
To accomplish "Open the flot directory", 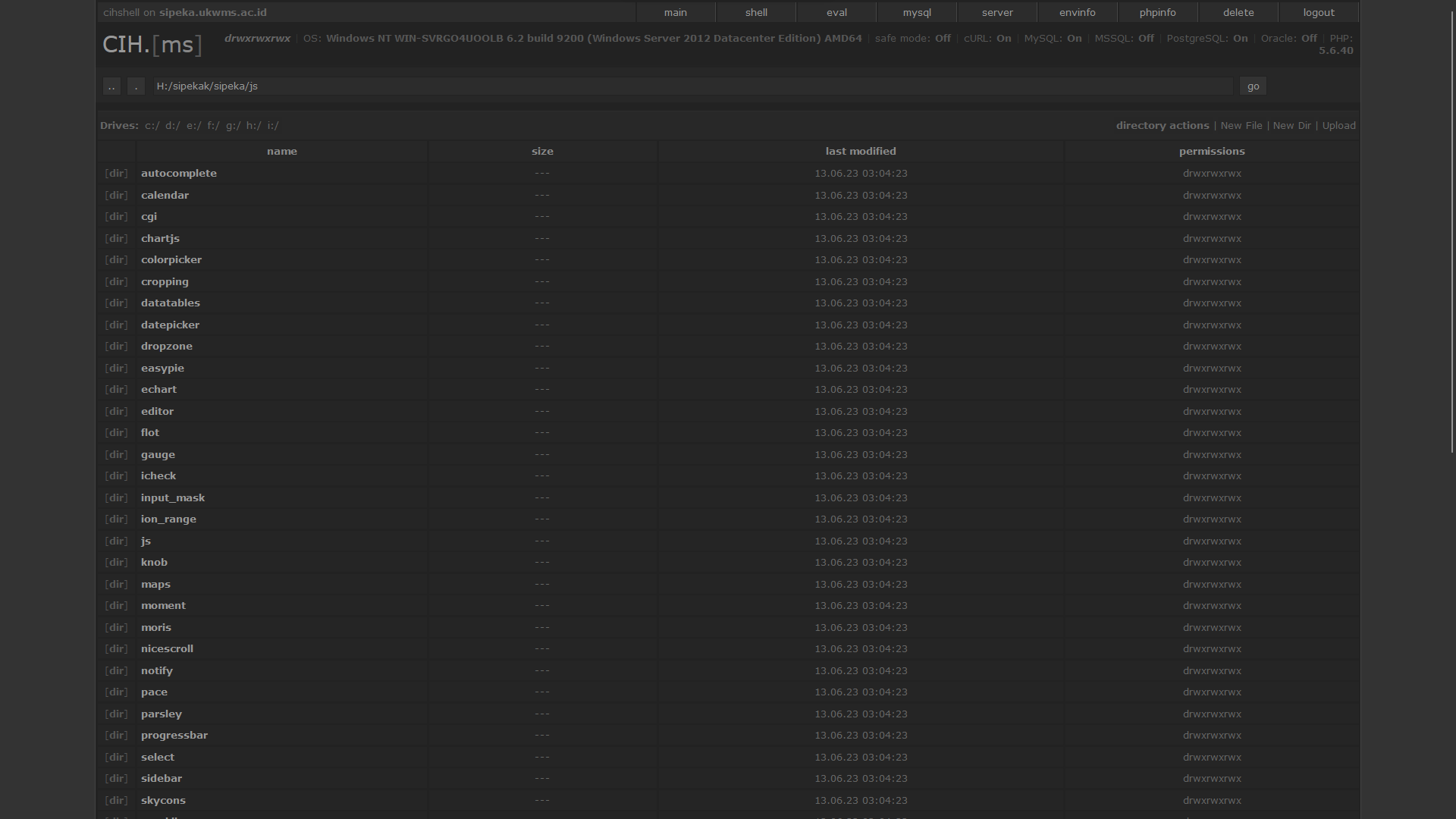I will coord(150,433).
